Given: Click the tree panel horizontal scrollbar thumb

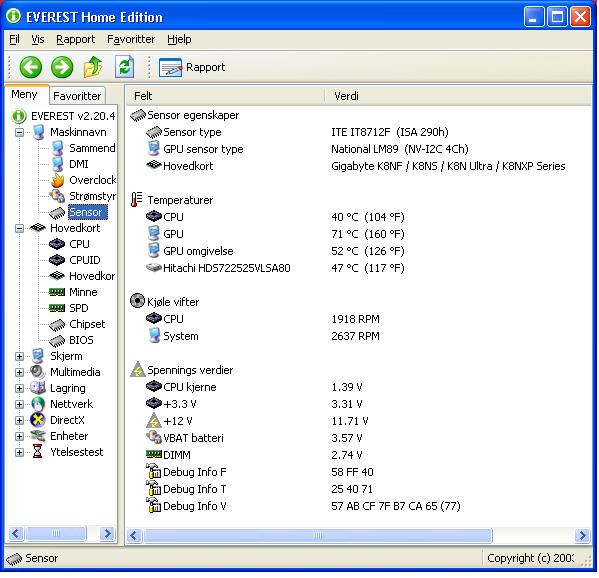Looking at the screenshot, I should click(56, 533).
